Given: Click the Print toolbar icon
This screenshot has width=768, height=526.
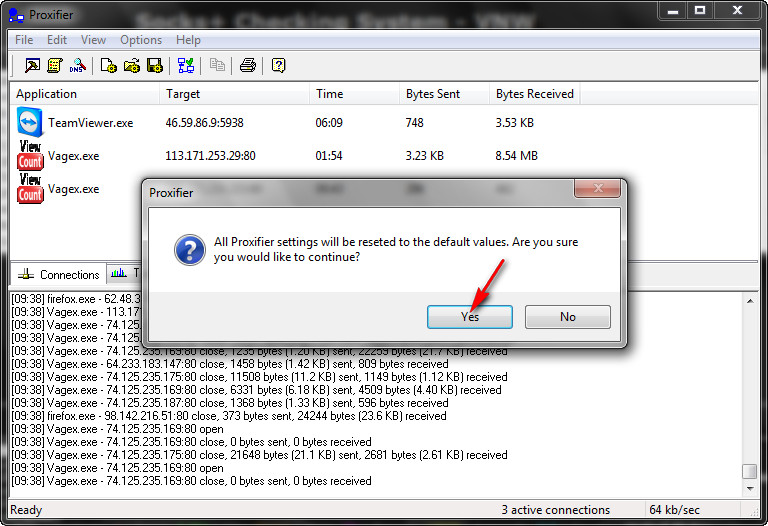Looking at the screenshot, I should (248, 65).
